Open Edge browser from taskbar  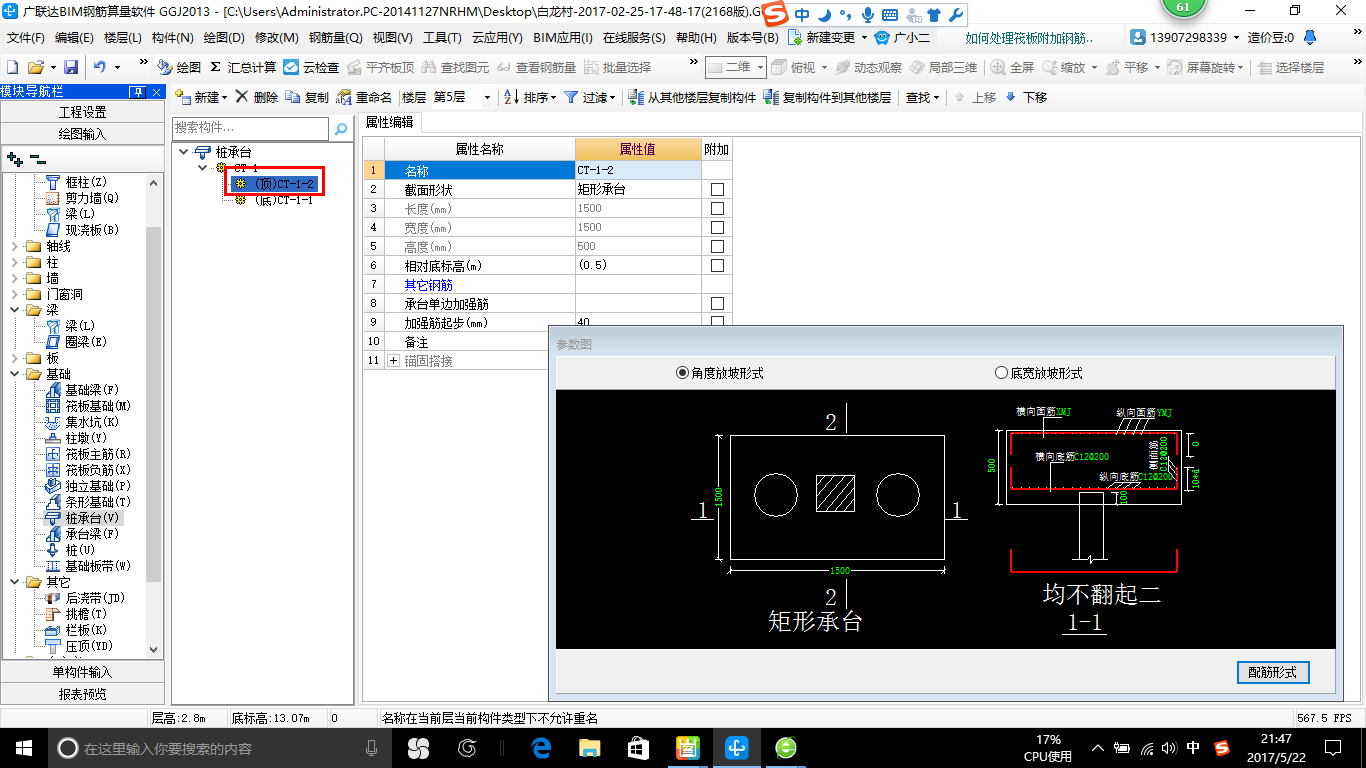[542, 747]
